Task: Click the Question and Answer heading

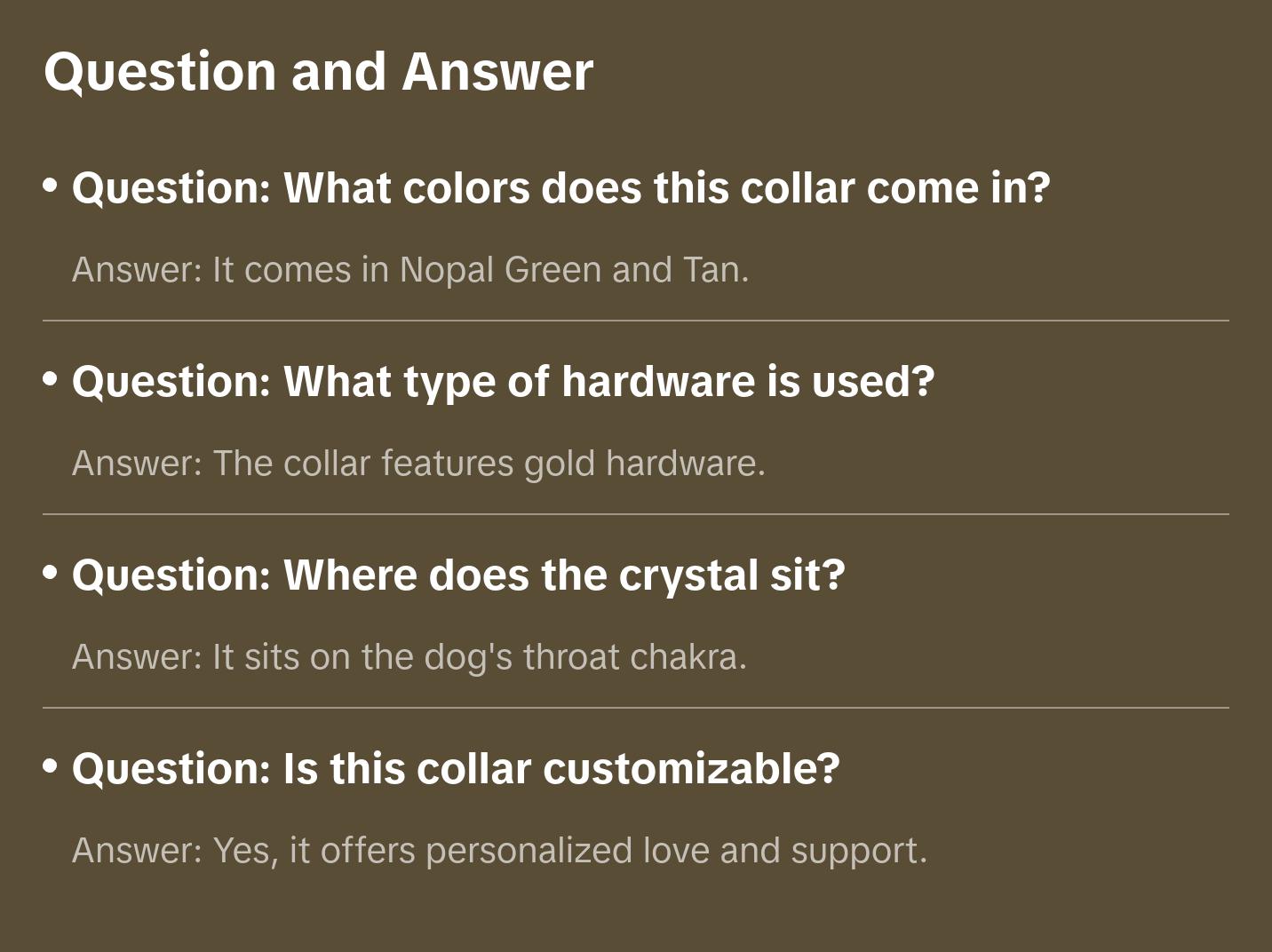Action: (318, 71)
